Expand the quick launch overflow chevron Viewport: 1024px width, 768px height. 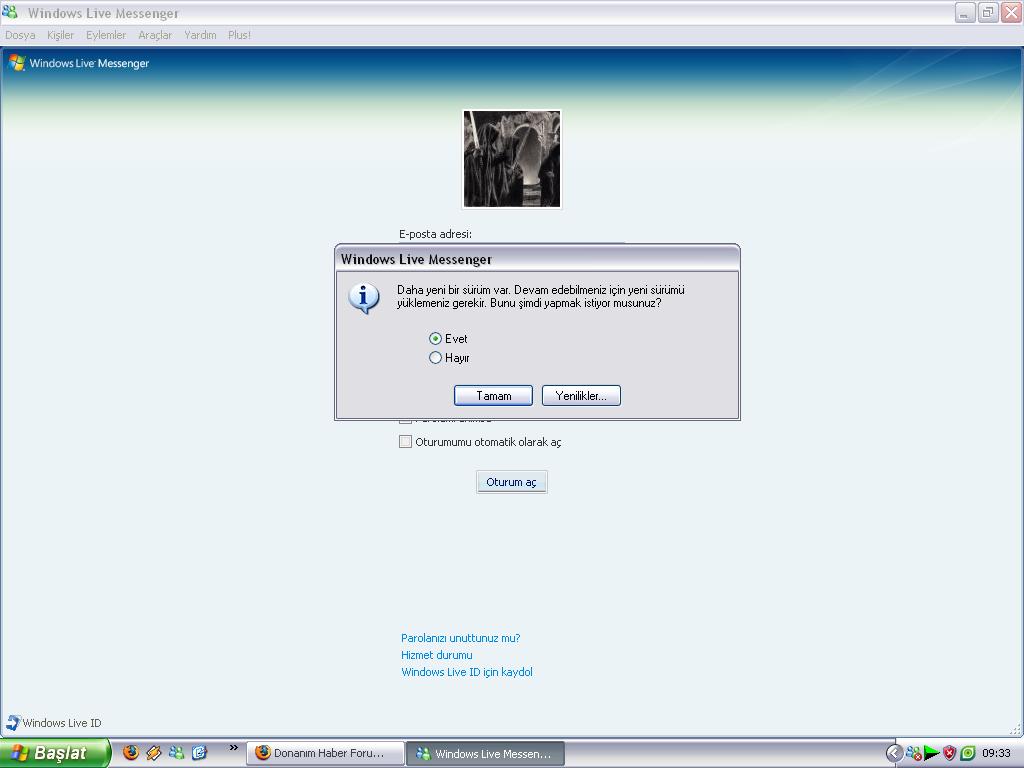[x=233, y=748]
